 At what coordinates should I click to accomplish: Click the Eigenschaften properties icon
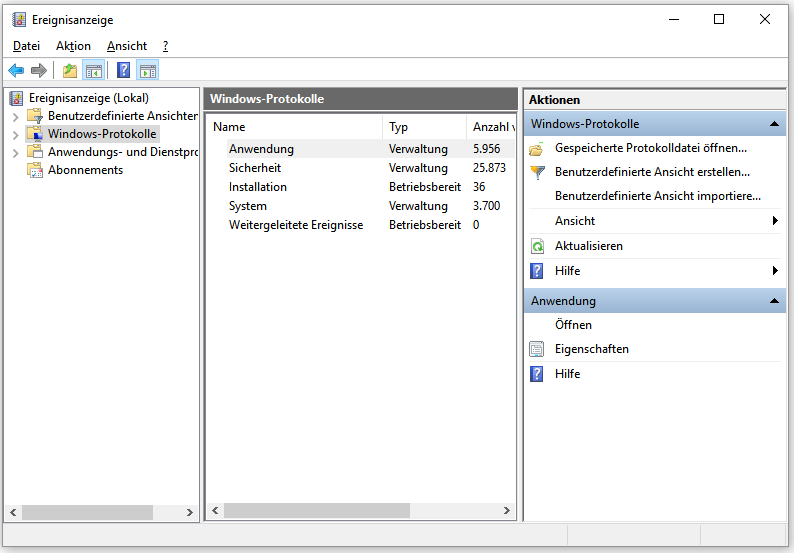(536, 349)
